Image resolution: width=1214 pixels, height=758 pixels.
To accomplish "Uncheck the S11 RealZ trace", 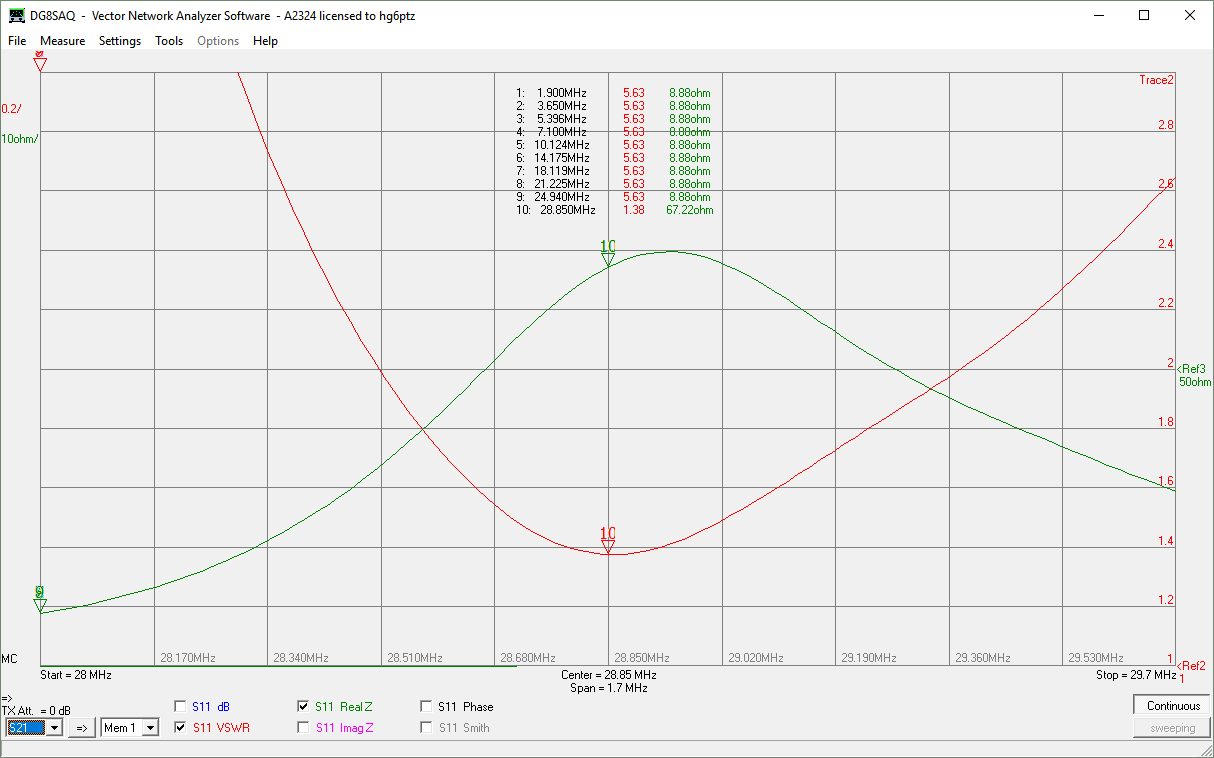I will [303, 706].
